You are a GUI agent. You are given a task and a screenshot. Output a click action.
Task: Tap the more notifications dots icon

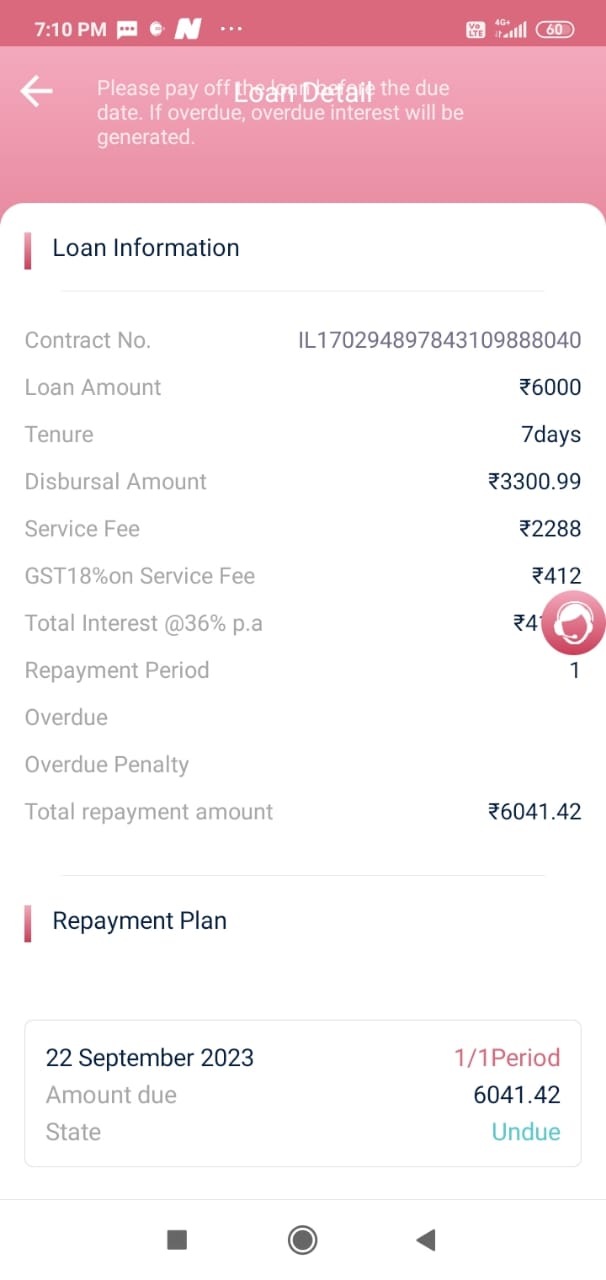coord(230,30)
